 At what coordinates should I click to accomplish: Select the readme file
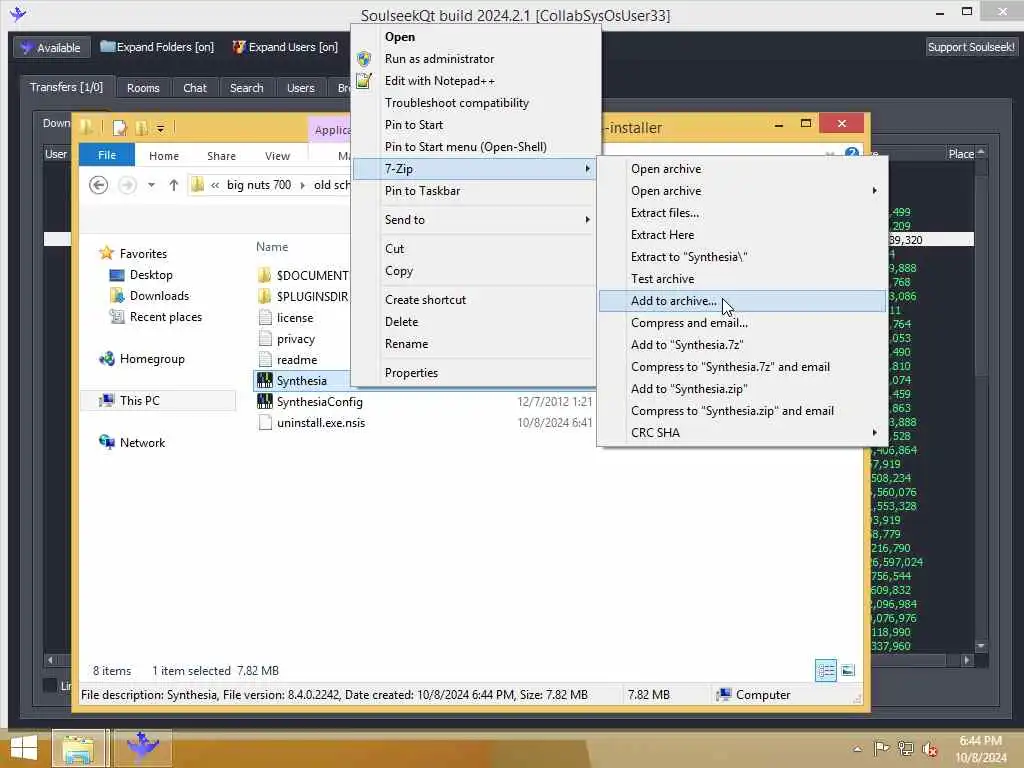click(x=297, y=360)
